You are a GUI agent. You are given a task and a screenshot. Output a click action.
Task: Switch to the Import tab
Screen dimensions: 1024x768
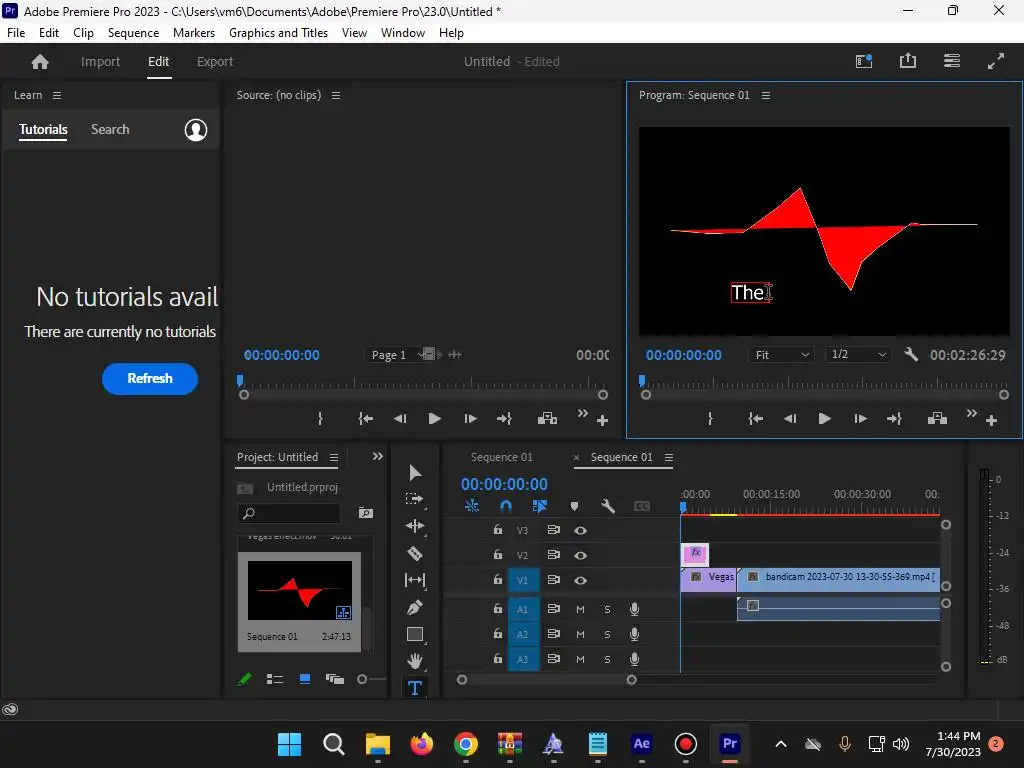pos(101,61)
